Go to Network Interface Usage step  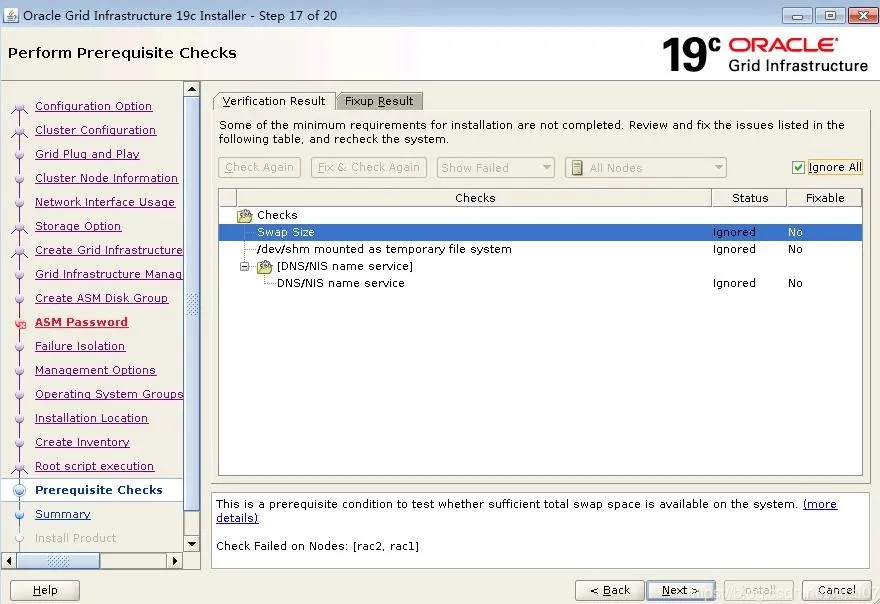[x=105, y=202]
